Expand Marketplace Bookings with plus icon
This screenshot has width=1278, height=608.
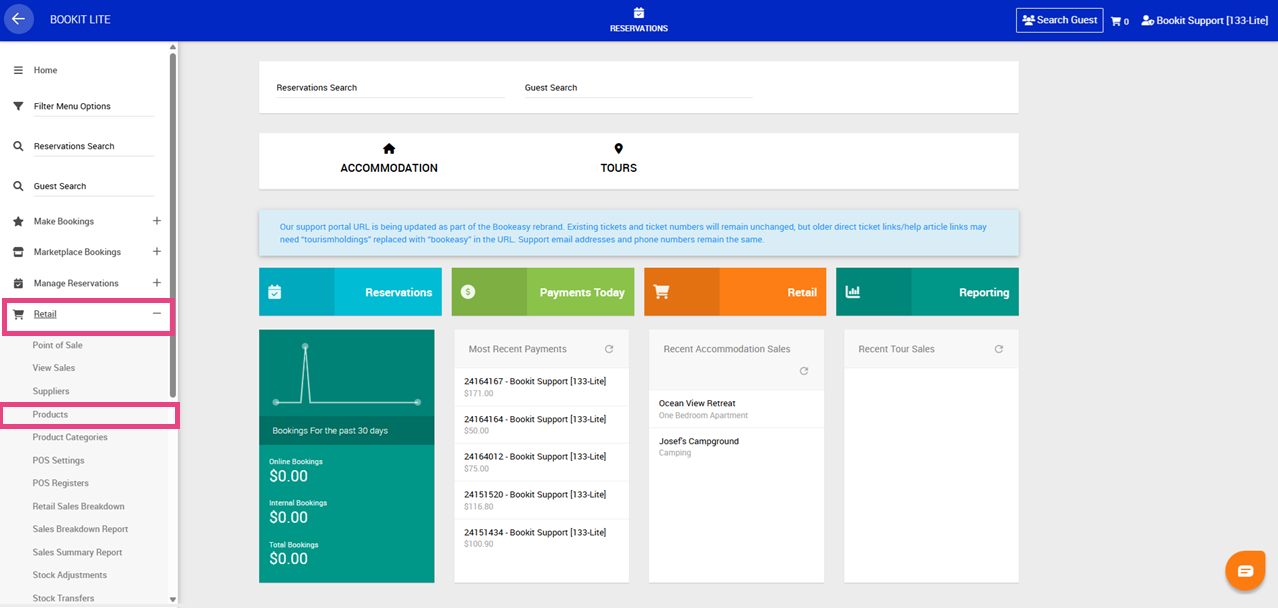click(157, 252)
